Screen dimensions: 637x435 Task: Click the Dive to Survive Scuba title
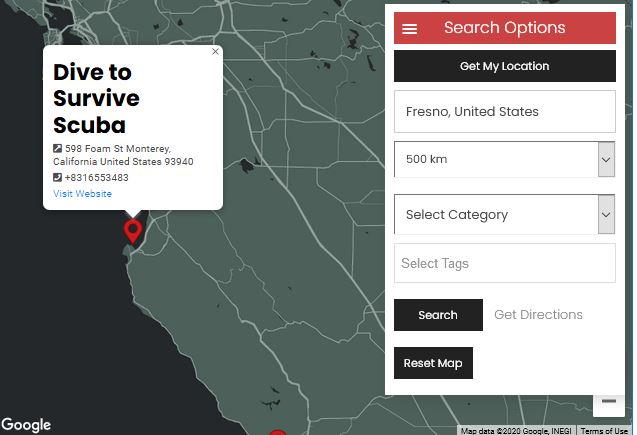coord(96,98)
